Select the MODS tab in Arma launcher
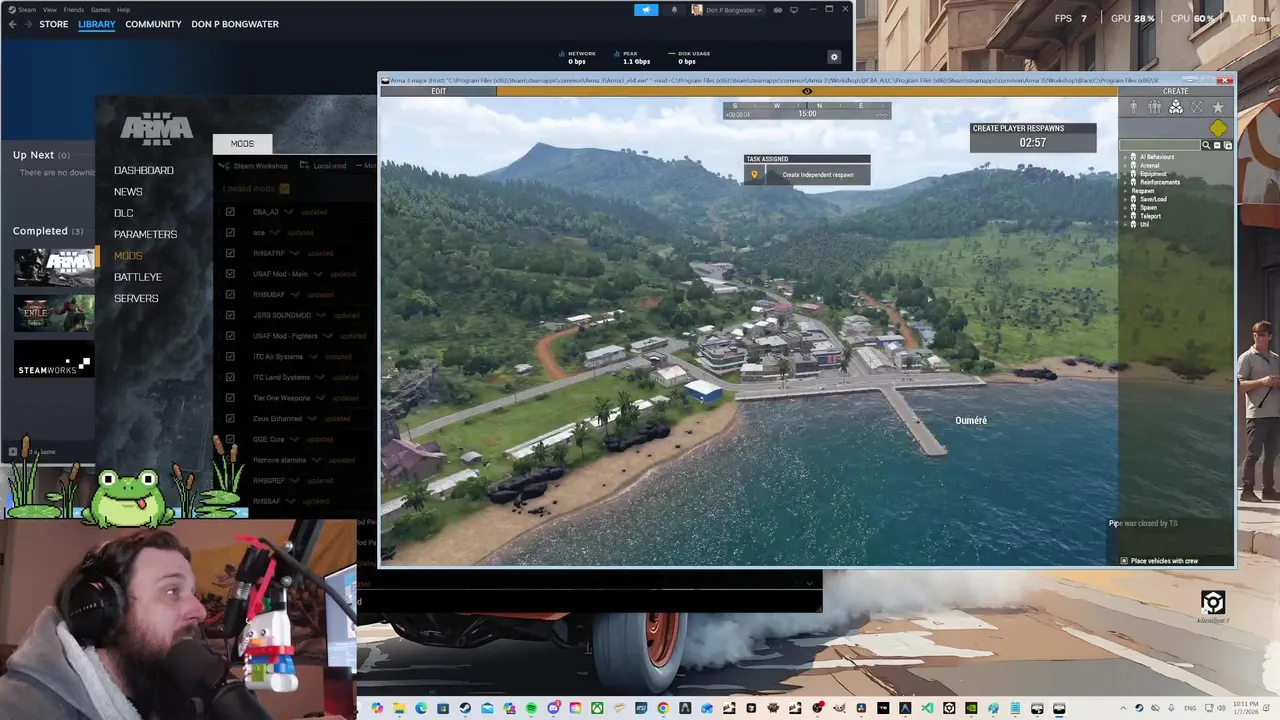Image resolution: width=1280 pixels, height=720 pixels. pyautogui.click(x=242, y=143)
